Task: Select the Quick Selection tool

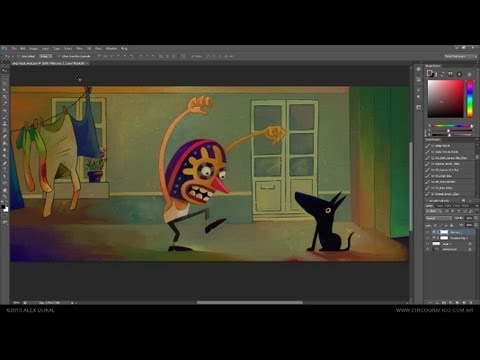Action: 5,90
